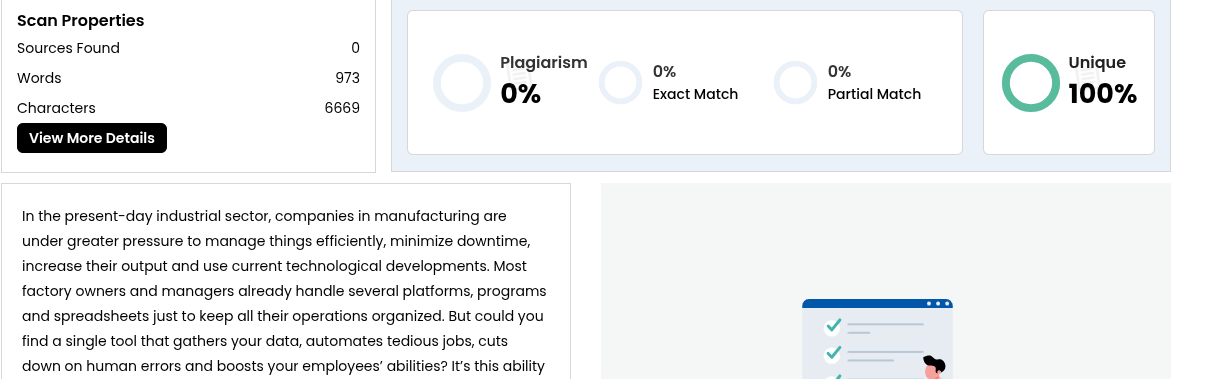Click the bold 100% Unique value

pyautogui.click(x=1102, y=94)
